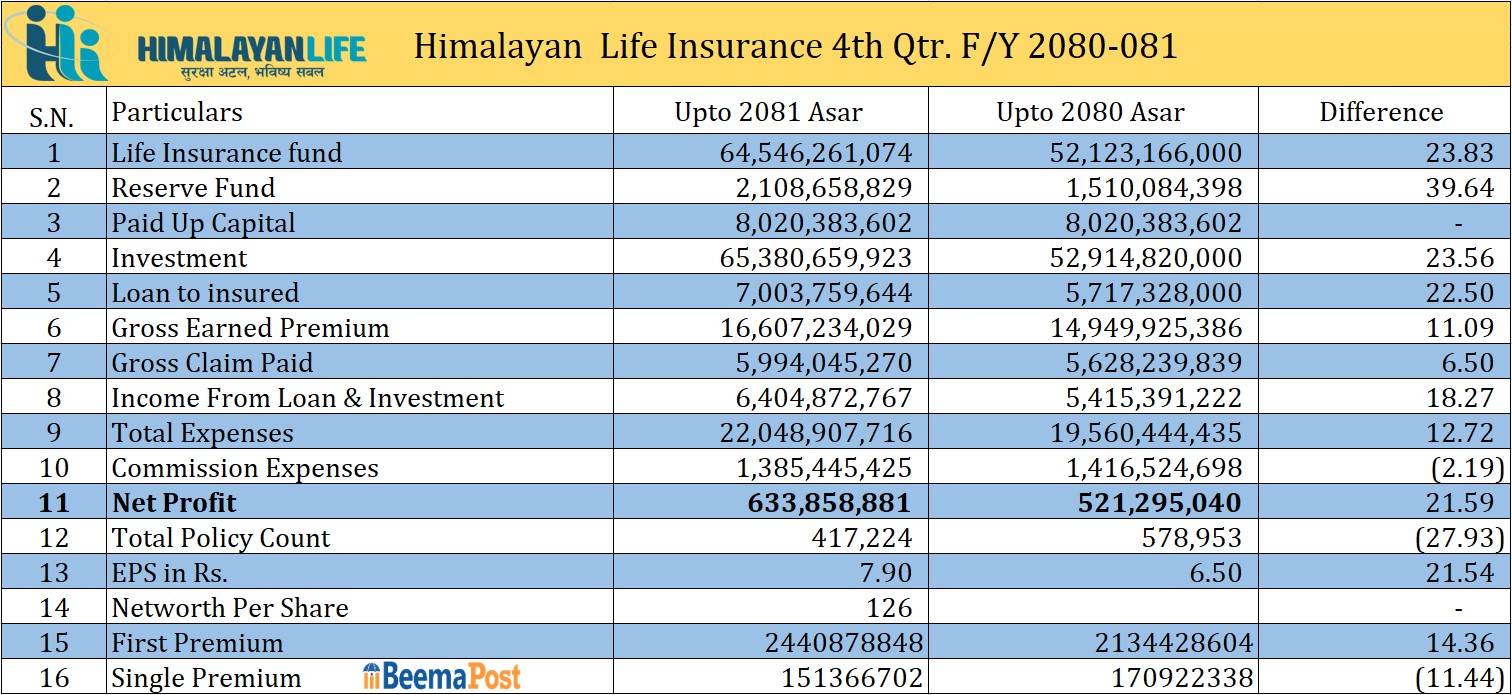Select the Gross Earned Premium label

click(x=250, y=327)
